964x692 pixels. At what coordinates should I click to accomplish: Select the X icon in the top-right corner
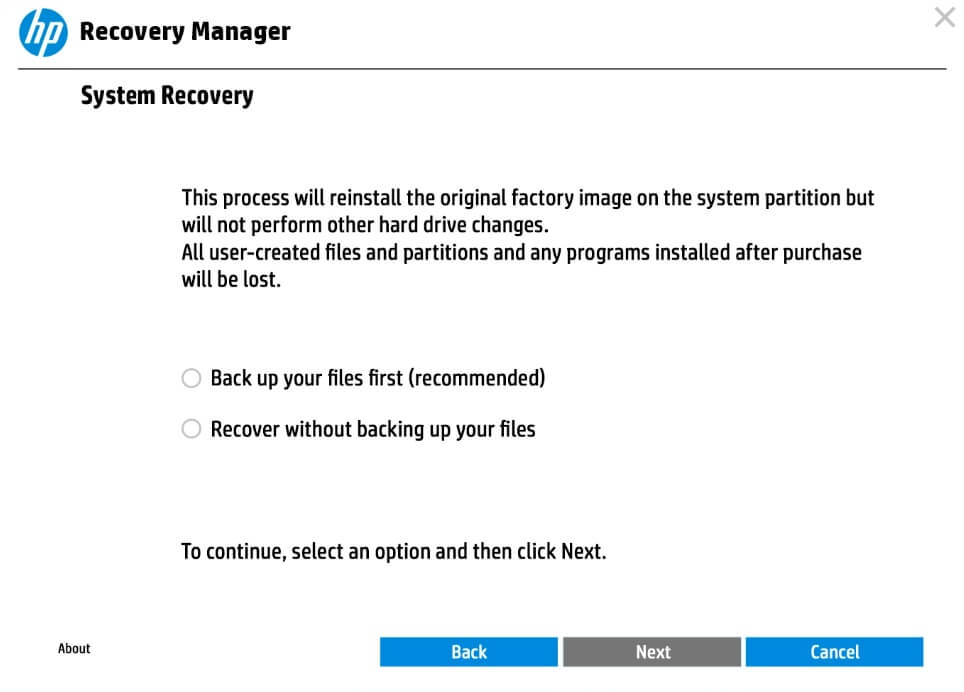point(944,17)
